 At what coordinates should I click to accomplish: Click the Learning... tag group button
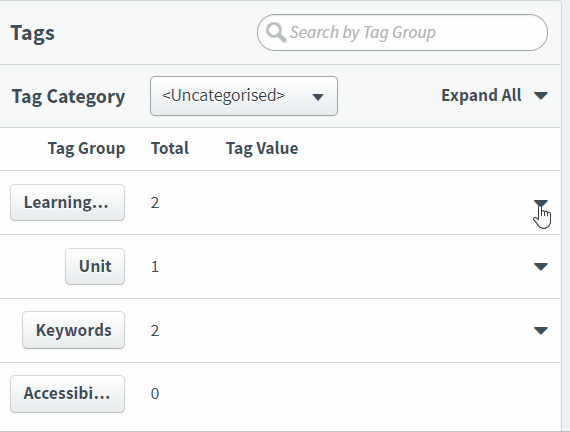click(67, 203)
